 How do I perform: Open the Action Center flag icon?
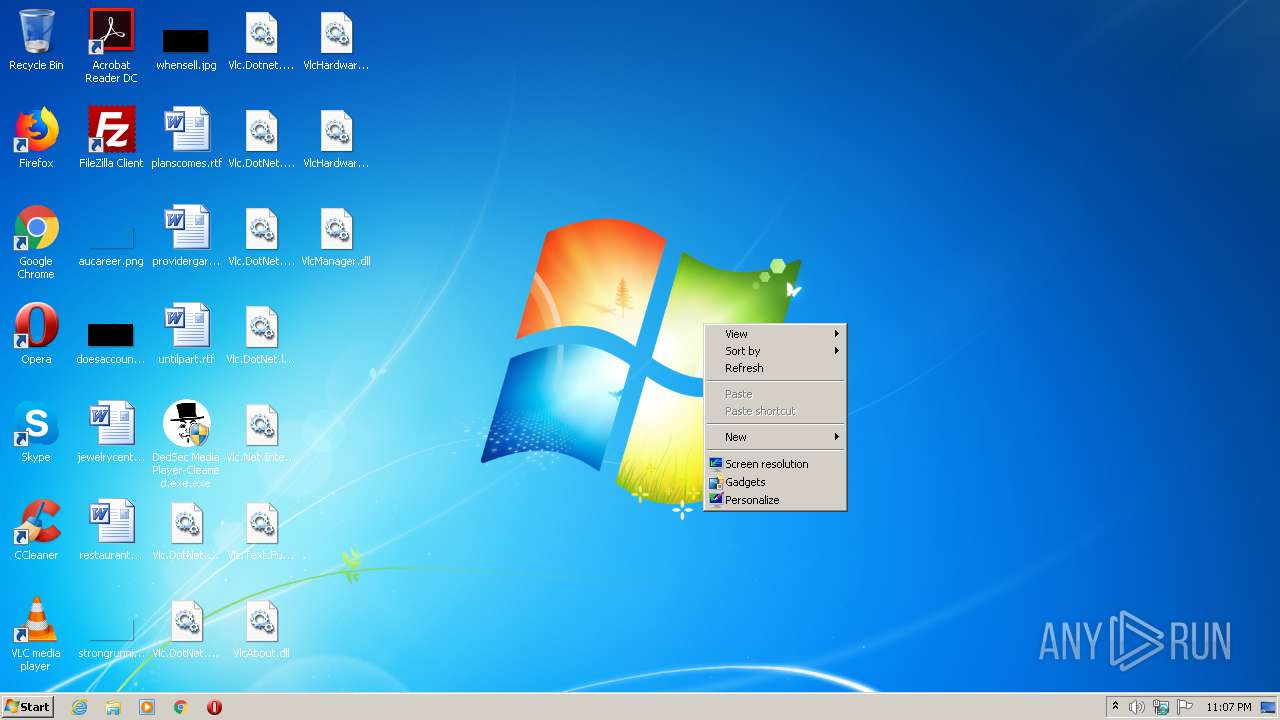point(1185,707)
